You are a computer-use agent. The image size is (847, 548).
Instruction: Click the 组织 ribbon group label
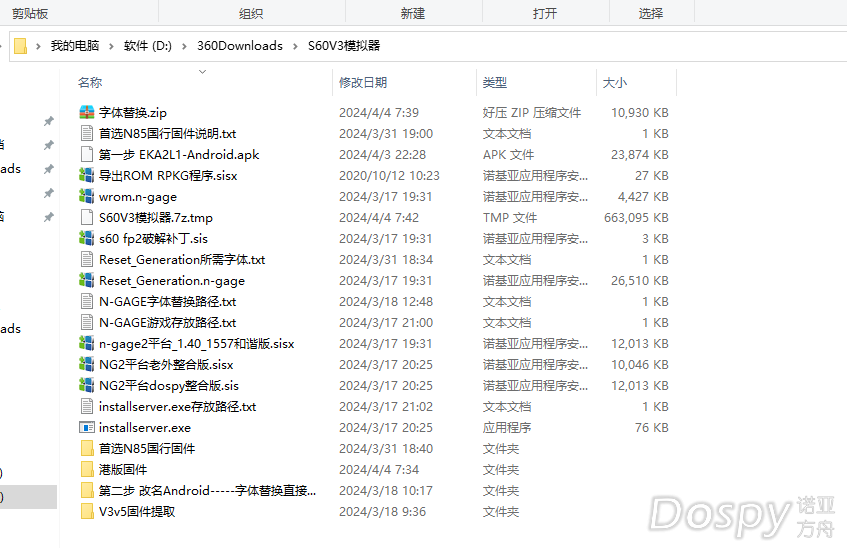coord(251,14)
